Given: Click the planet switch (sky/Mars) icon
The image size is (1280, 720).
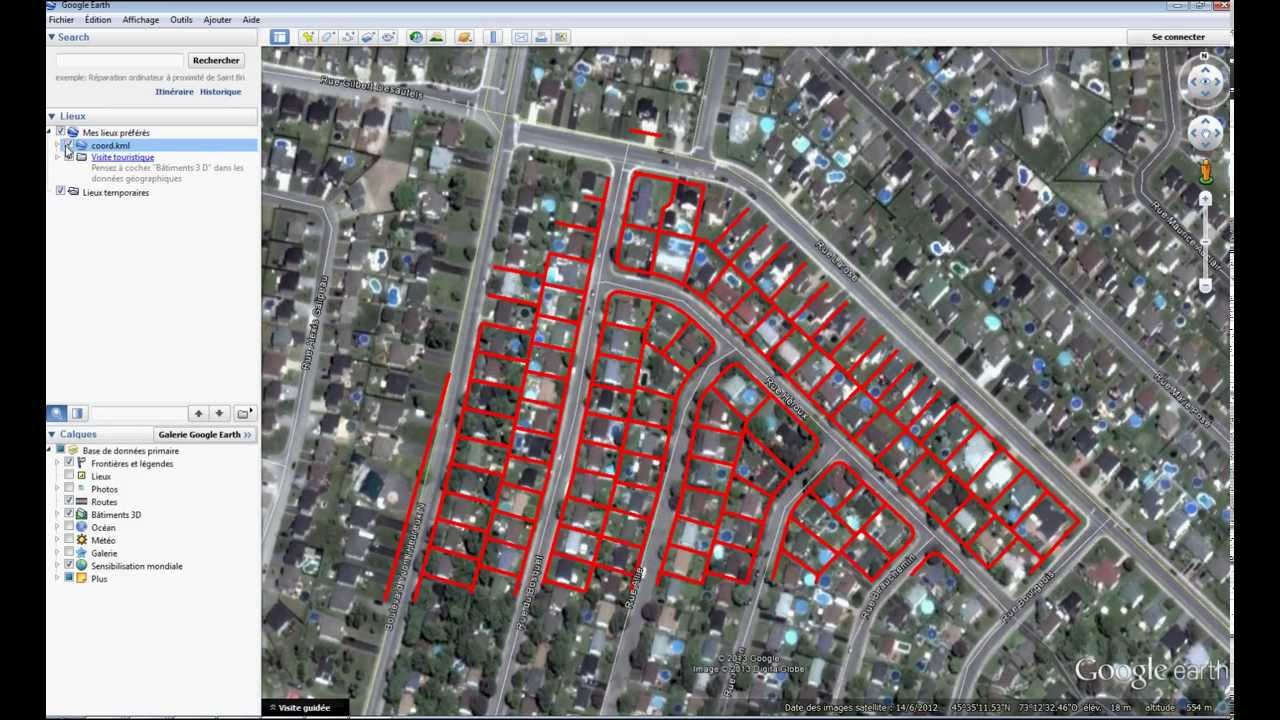Looking at the screenshot, I should (464, 37).
